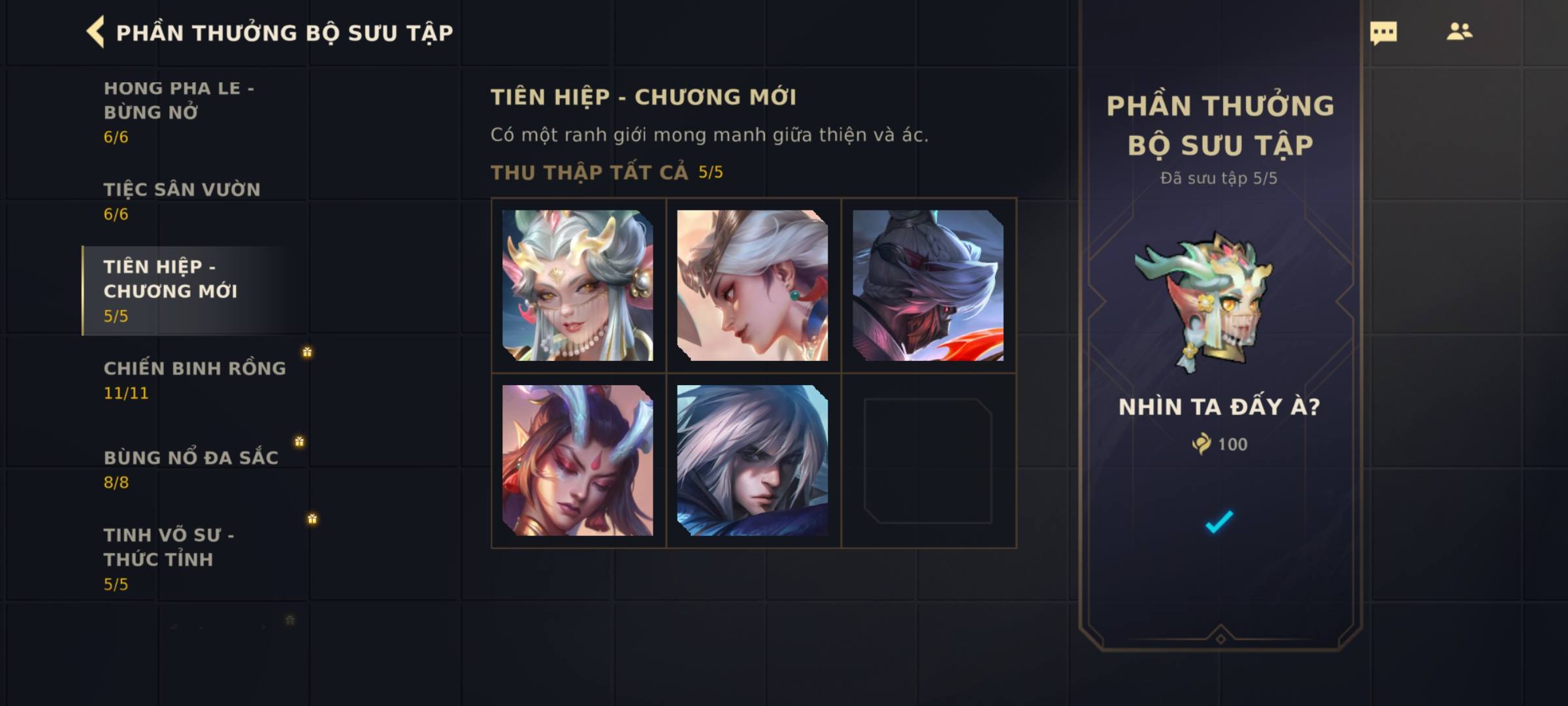Viewport: 1568px width, 706px height.
Task: Go back using the left arrow icon
Action: [x=95, y=32]
